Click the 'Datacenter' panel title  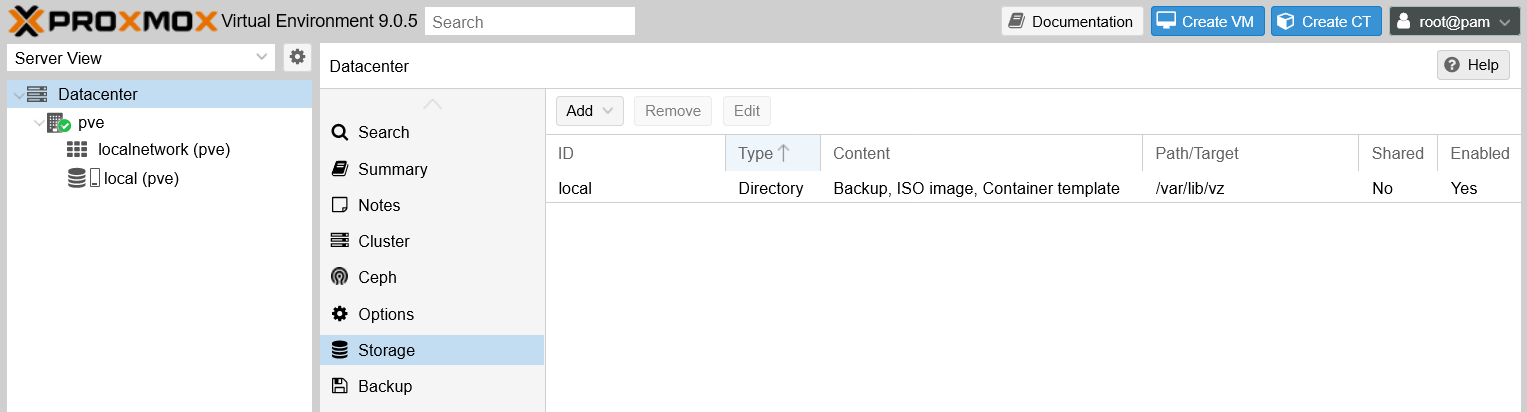point(369,66)
